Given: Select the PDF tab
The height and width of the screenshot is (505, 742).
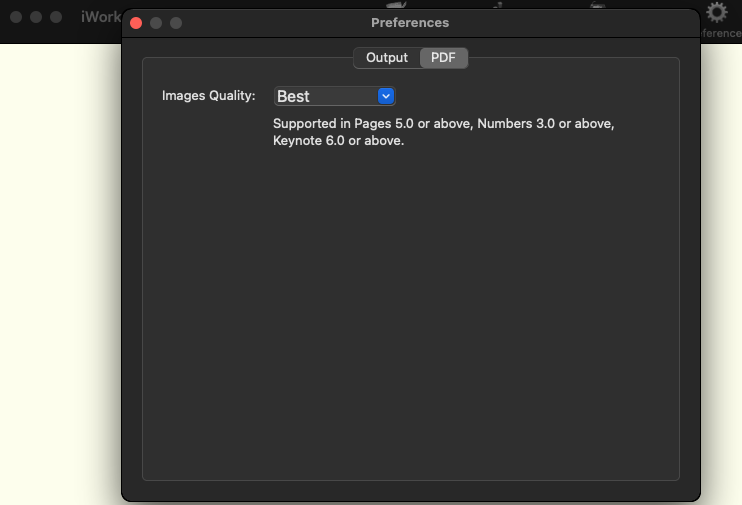Looking at the screenshot, I should click(443, 58).
